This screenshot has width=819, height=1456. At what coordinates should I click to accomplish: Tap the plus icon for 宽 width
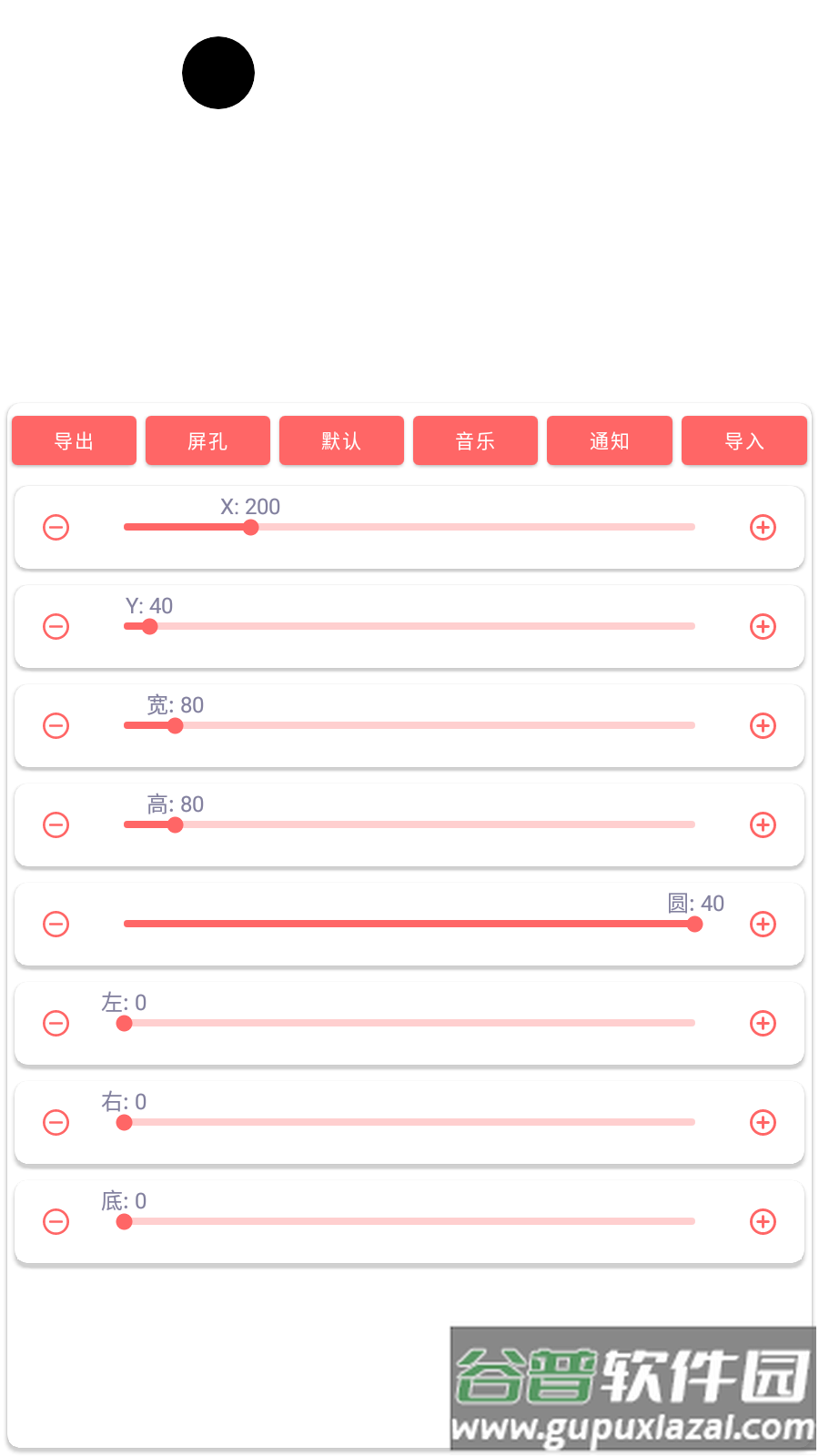(x=763, y=726)
